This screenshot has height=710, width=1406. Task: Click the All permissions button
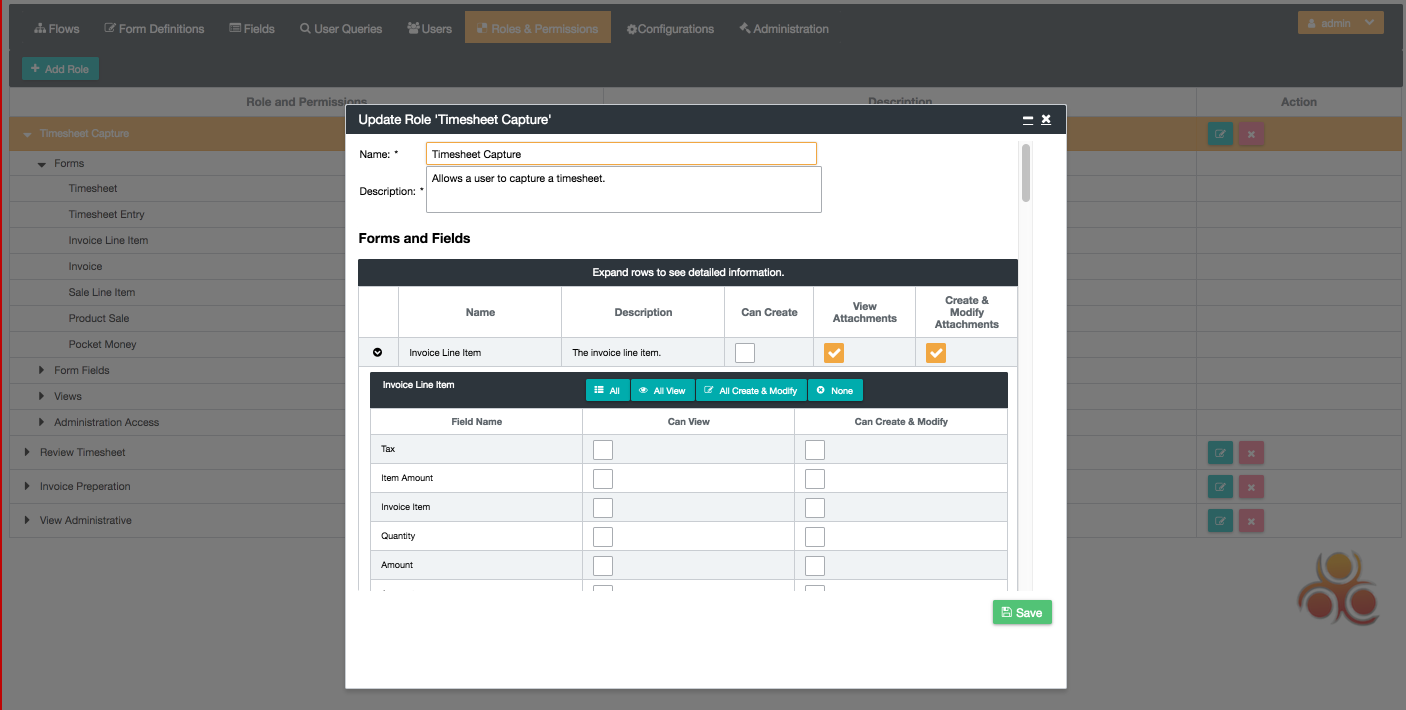[607, 390]
